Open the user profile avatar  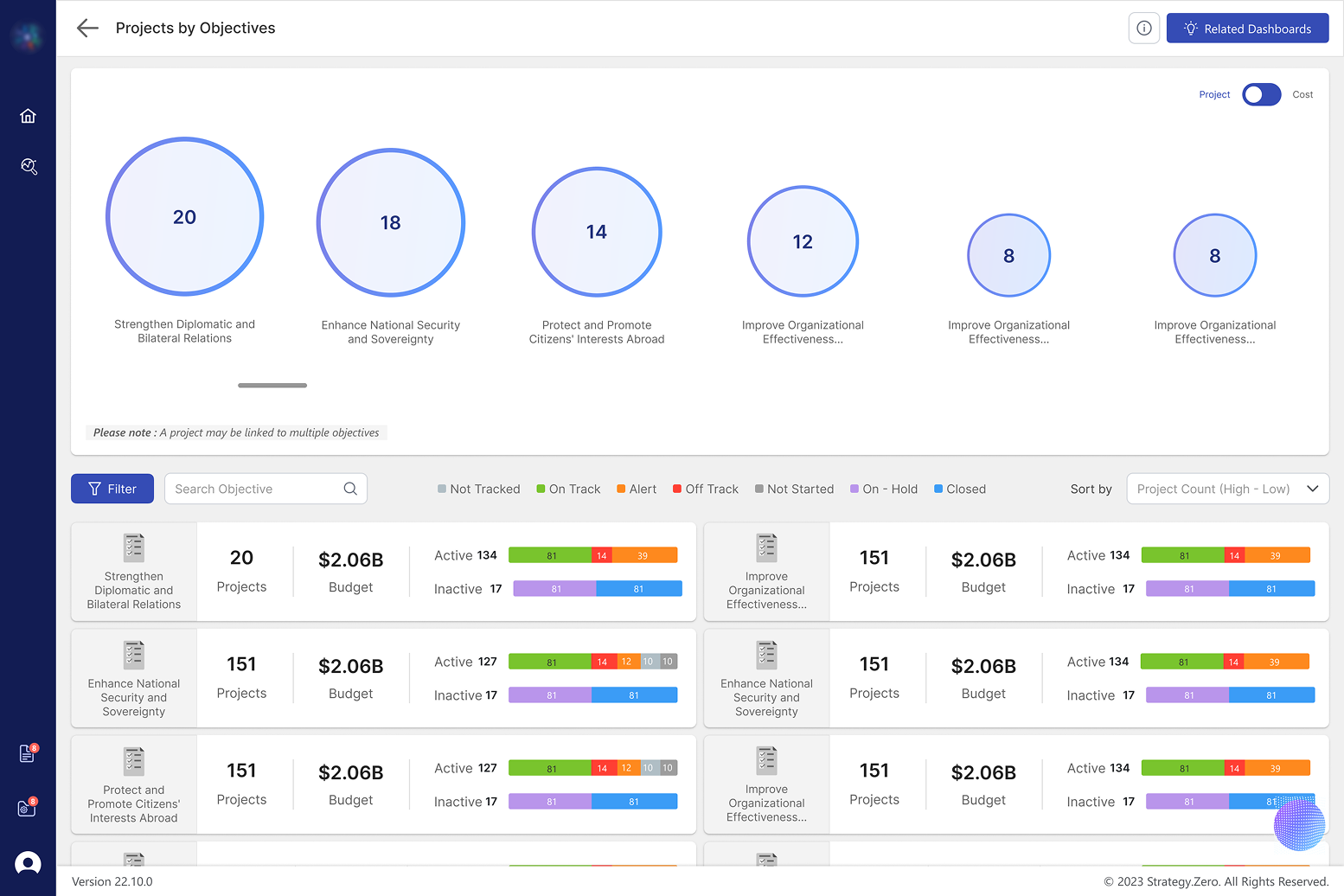(28, 863)
